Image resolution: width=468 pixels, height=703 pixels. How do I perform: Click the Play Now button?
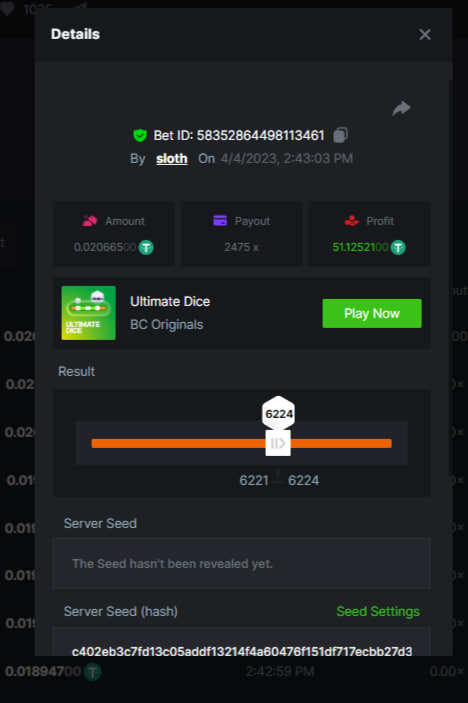[x=372, y=313]
